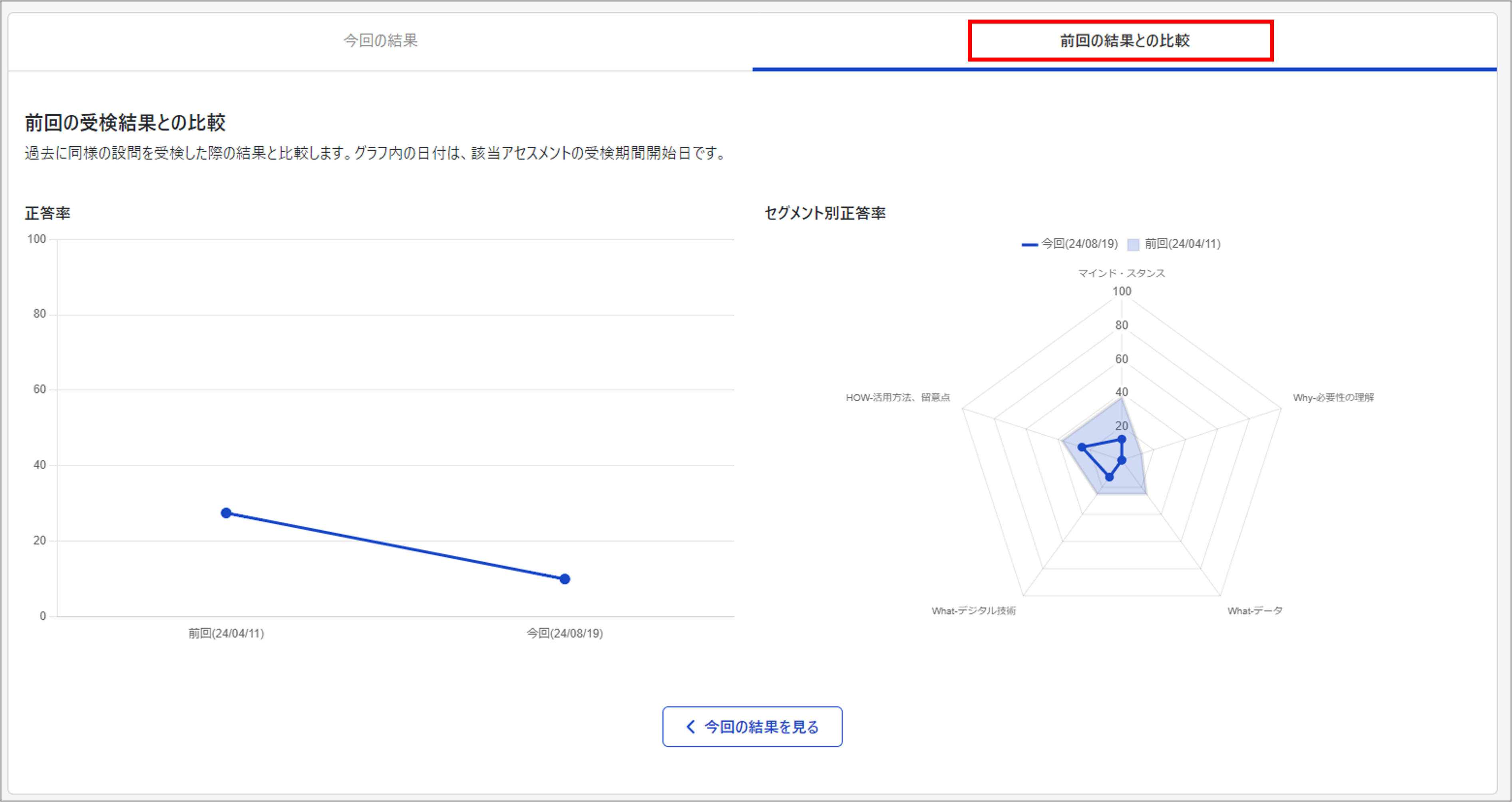1512x802 pixels.
Task: Click the Why-必要性の理解 radar data point
Action: pos(1122,460)
